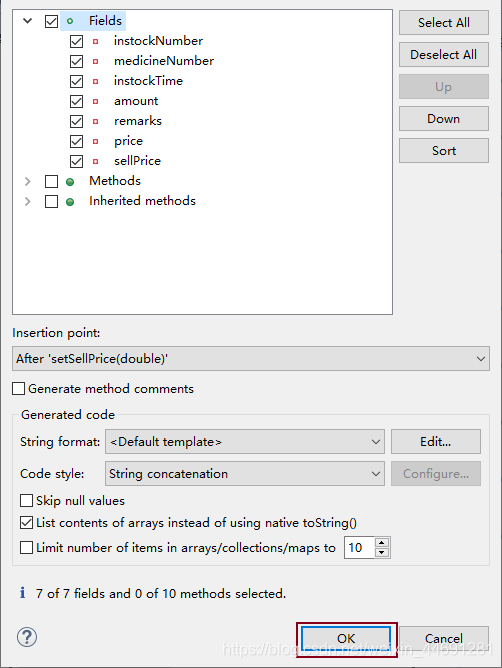Select the price tree row label

pyautogui.click(x=128, y=141)
